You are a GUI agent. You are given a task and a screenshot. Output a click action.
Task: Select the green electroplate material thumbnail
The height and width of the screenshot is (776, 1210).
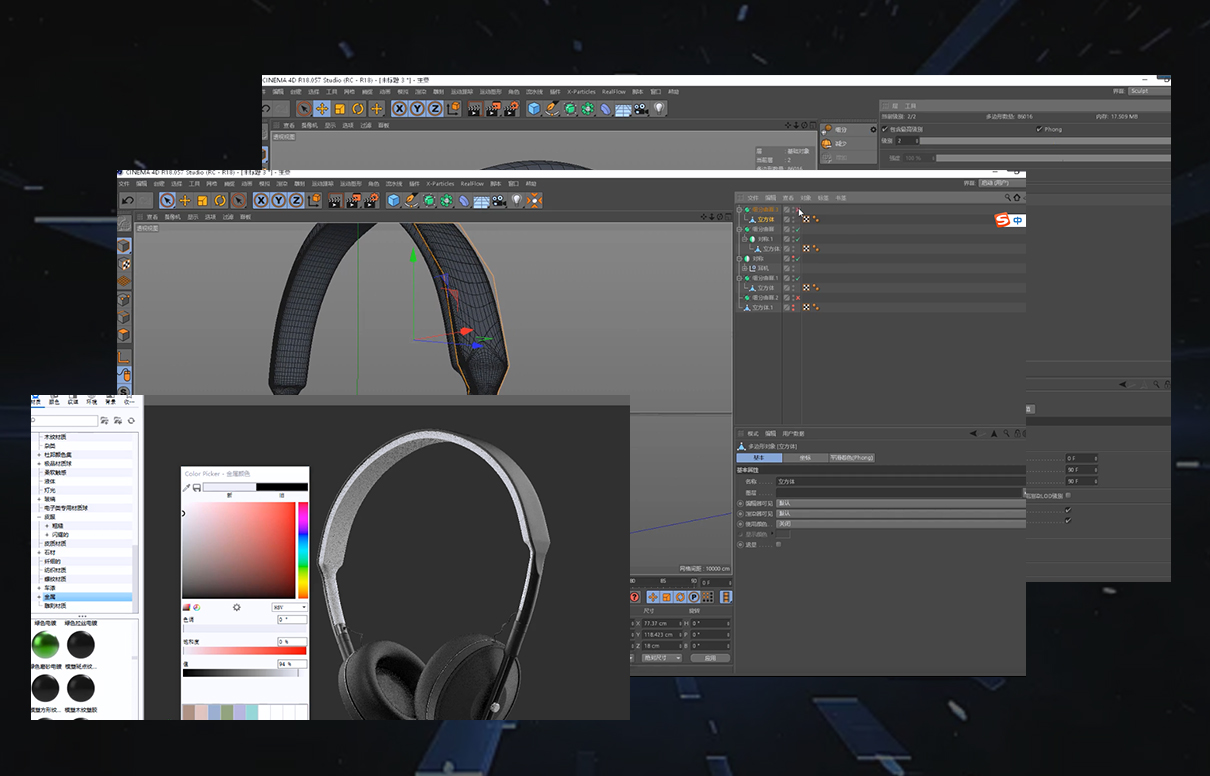(x=45, y=645)
